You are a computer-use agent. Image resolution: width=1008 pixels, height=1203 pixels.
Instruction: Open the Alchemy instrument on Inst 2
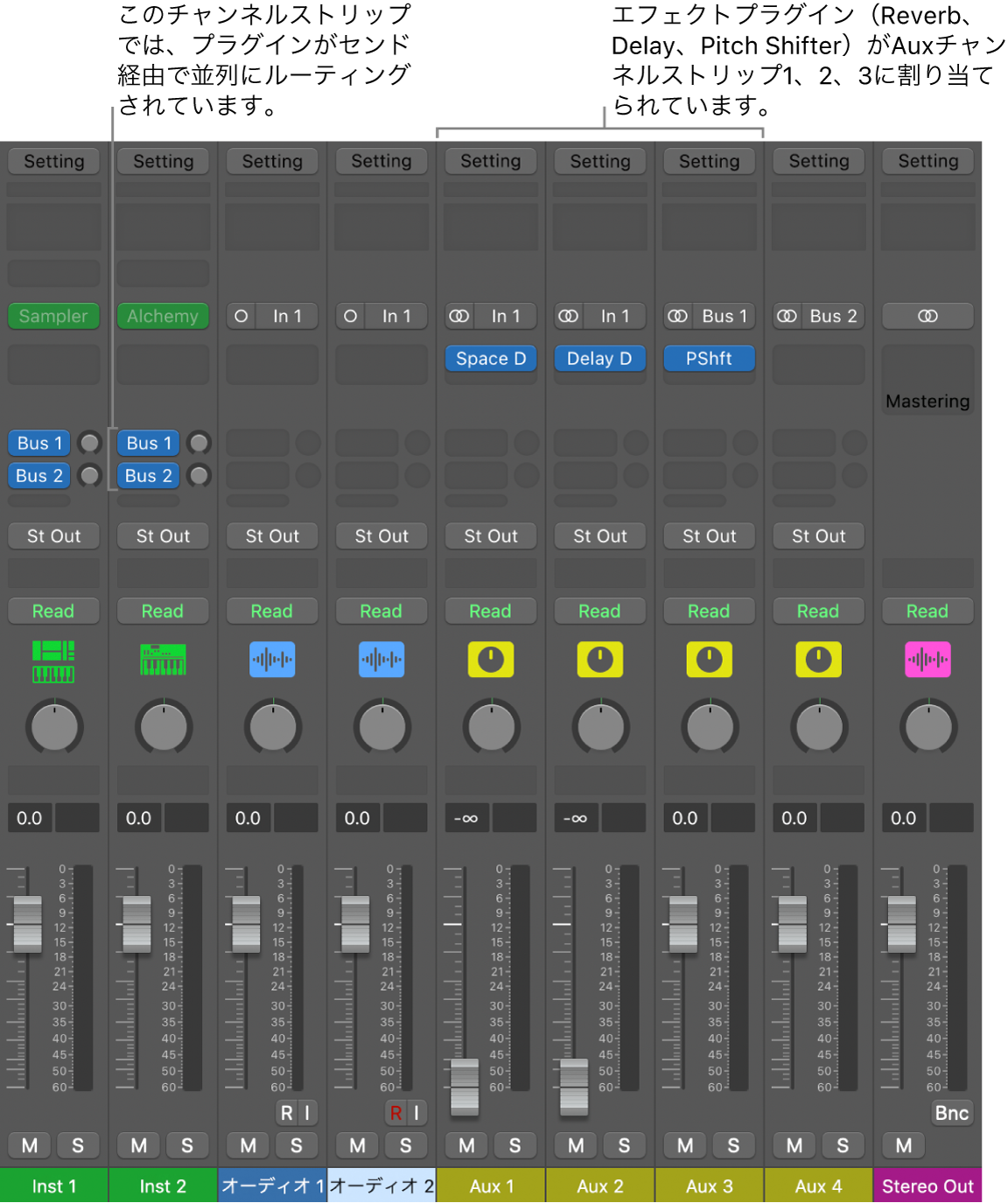(163, 316)
